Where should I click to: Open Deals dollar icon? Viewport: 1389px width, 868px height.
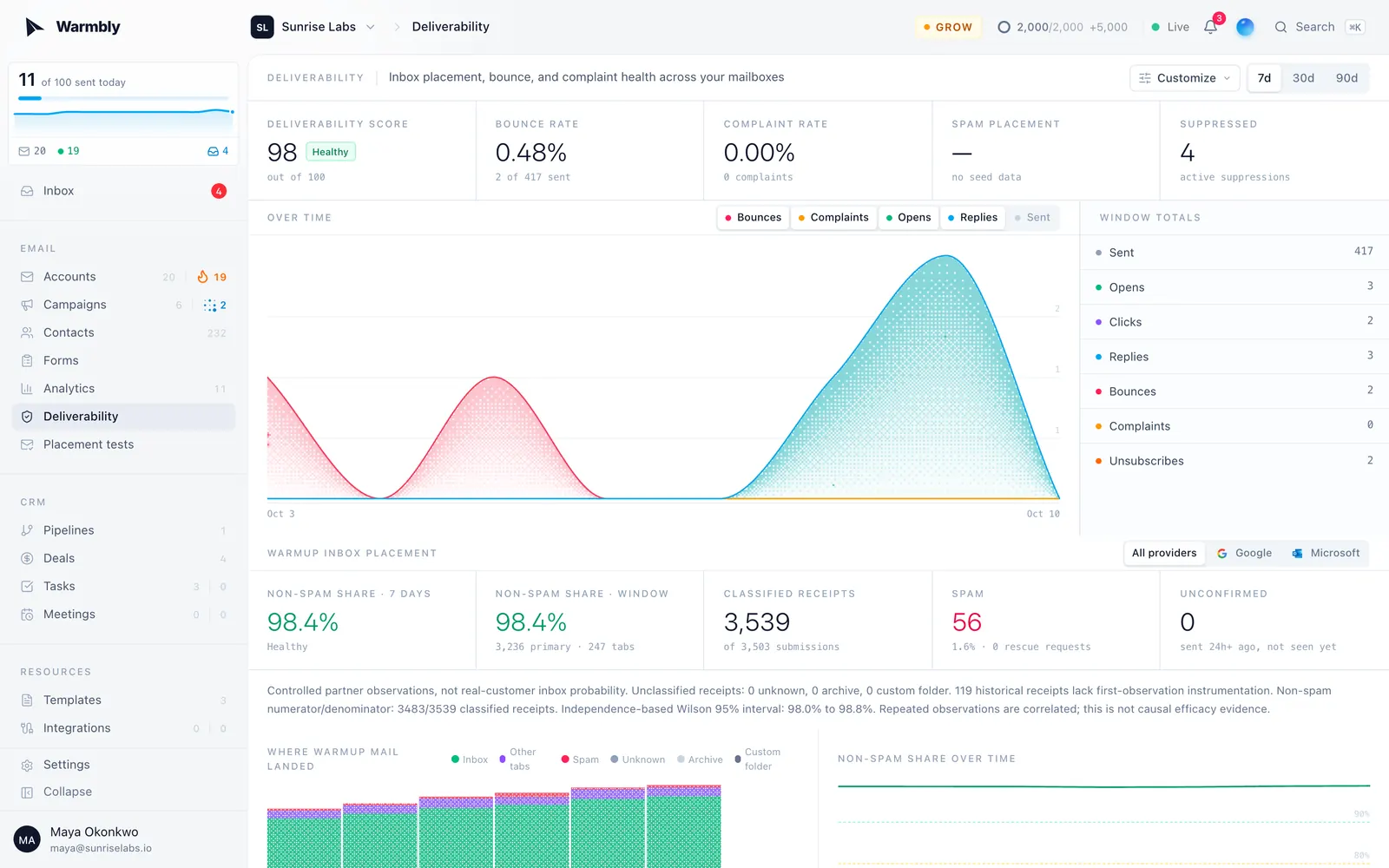pos(27,558)
